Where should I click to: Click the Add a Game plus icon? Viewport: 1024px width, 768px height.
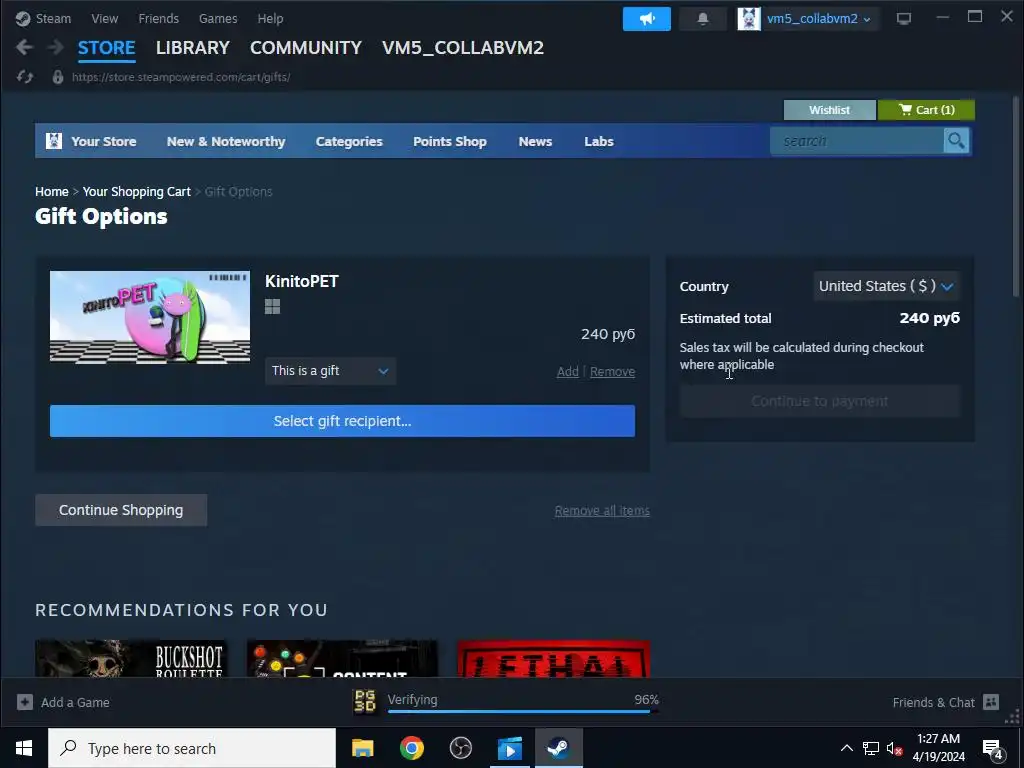pyautogui.click(x=25, y=702)
